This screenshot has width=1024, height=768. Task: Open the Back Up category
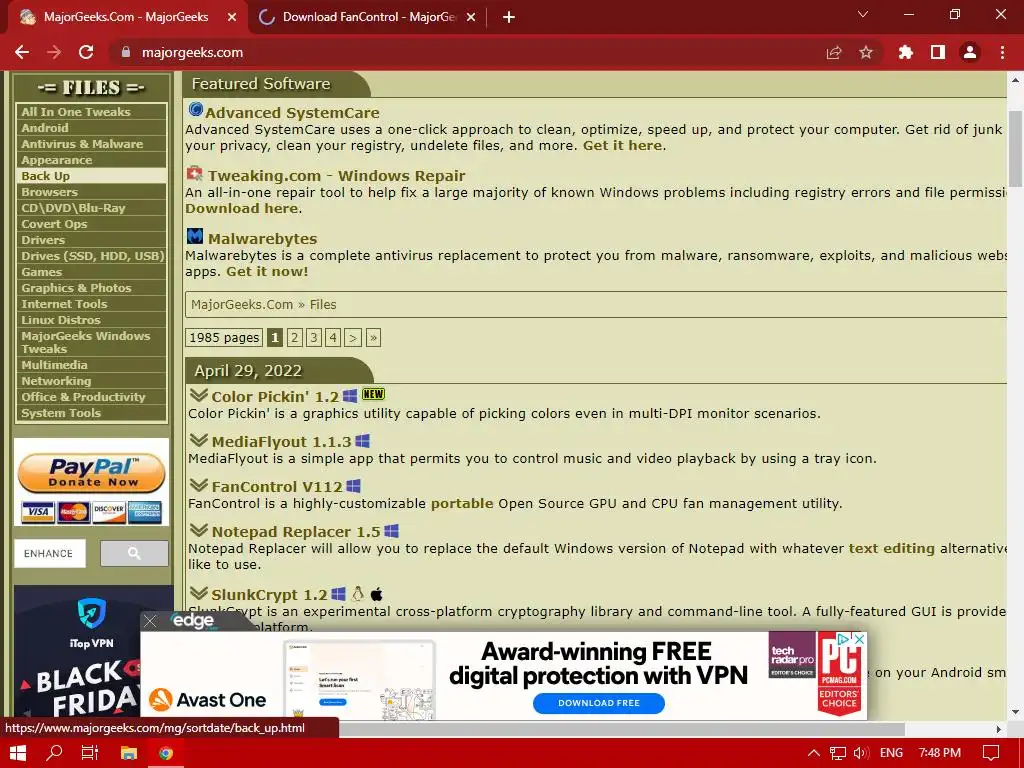pos(91,176)
